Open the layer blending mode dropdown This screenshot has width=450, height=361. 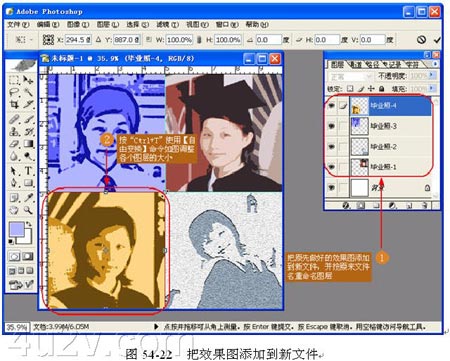click(x=350, y=77)
